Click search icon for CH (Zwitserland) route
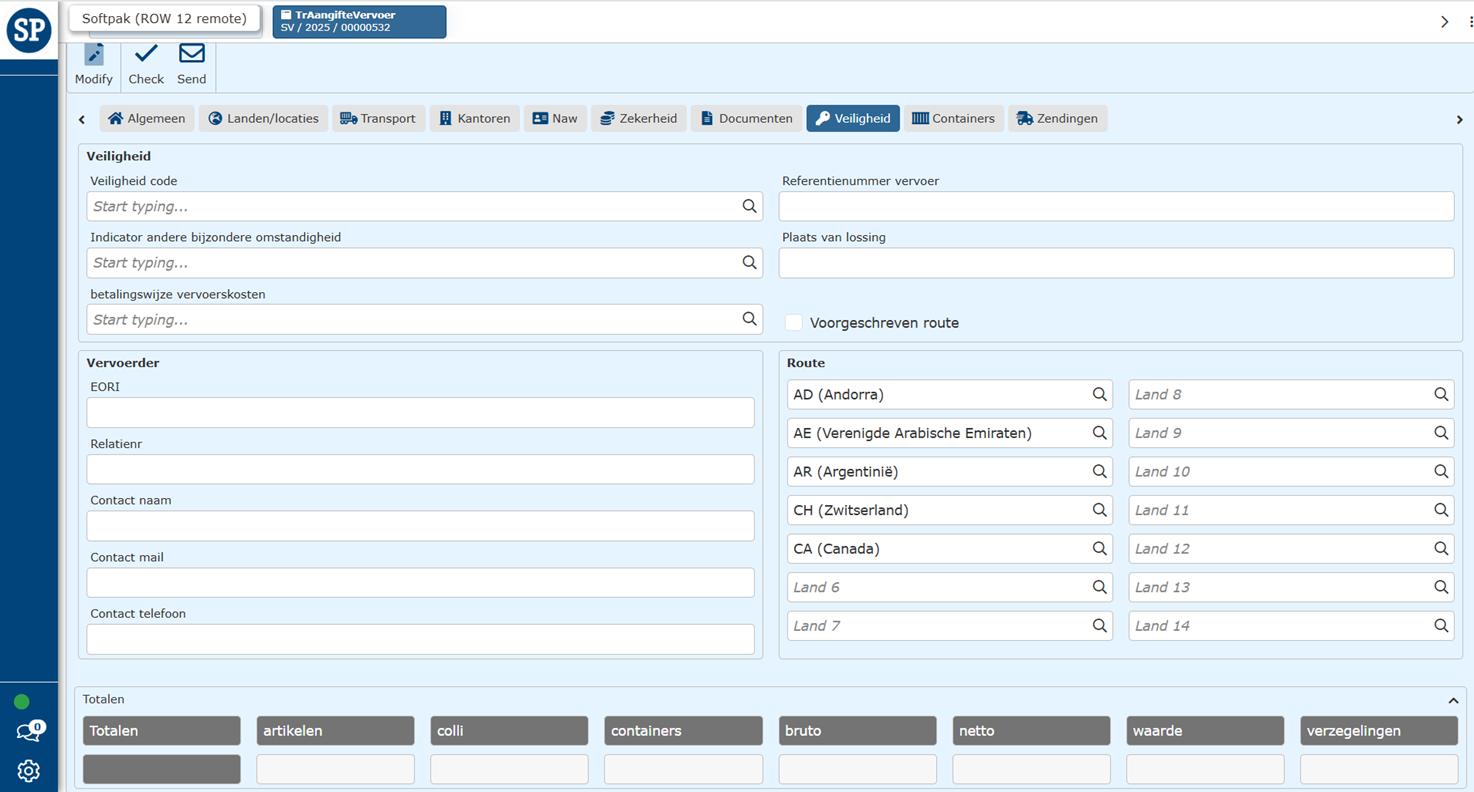 click(1099, 510)
